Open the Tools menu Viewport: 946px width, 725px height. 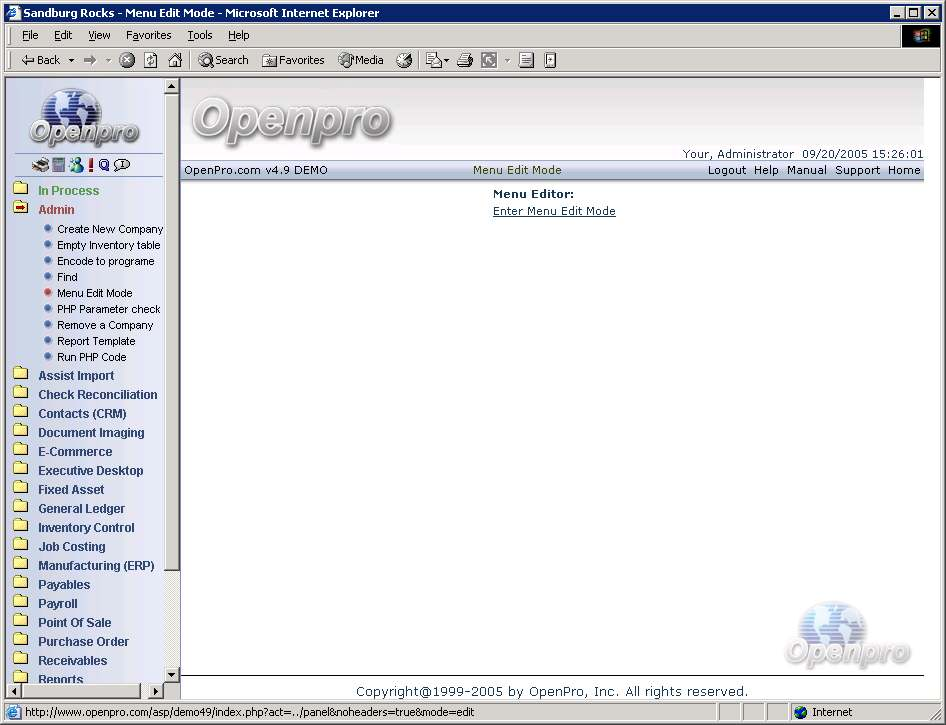[x=200, y=35]
